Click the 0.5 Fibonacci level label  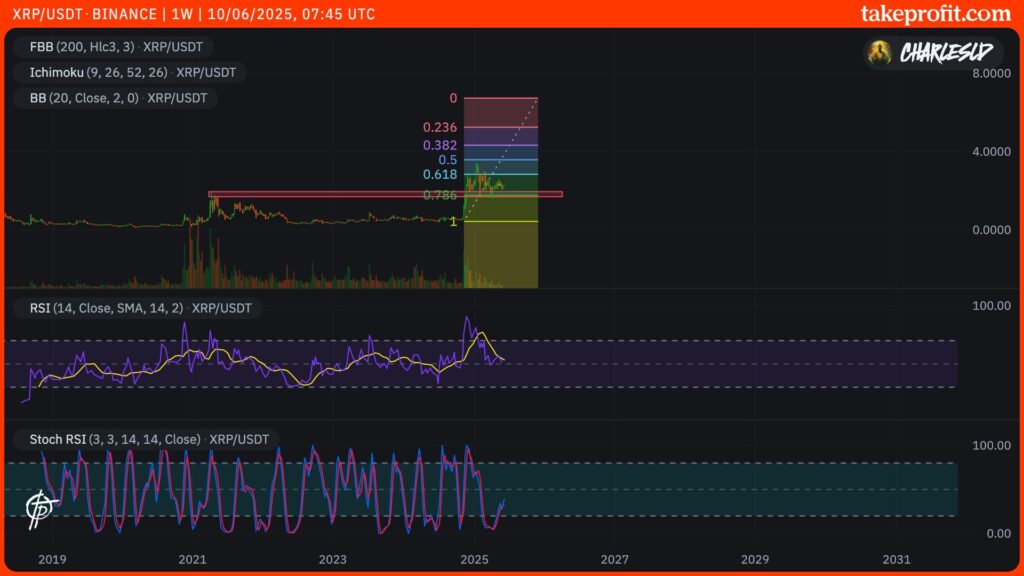click(446, 158)
